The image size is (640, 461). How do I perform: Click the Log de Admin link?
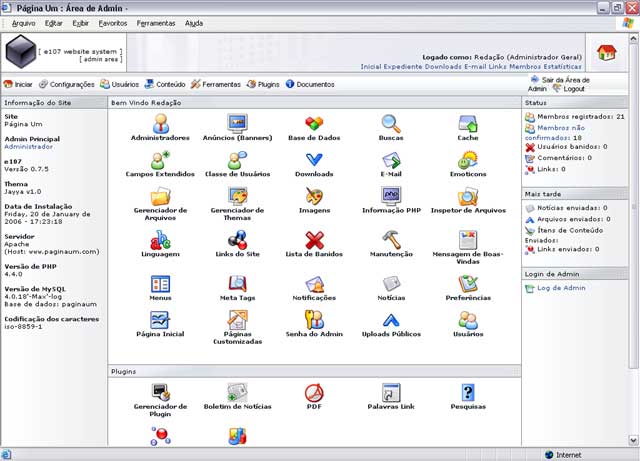tap(561, 288)
